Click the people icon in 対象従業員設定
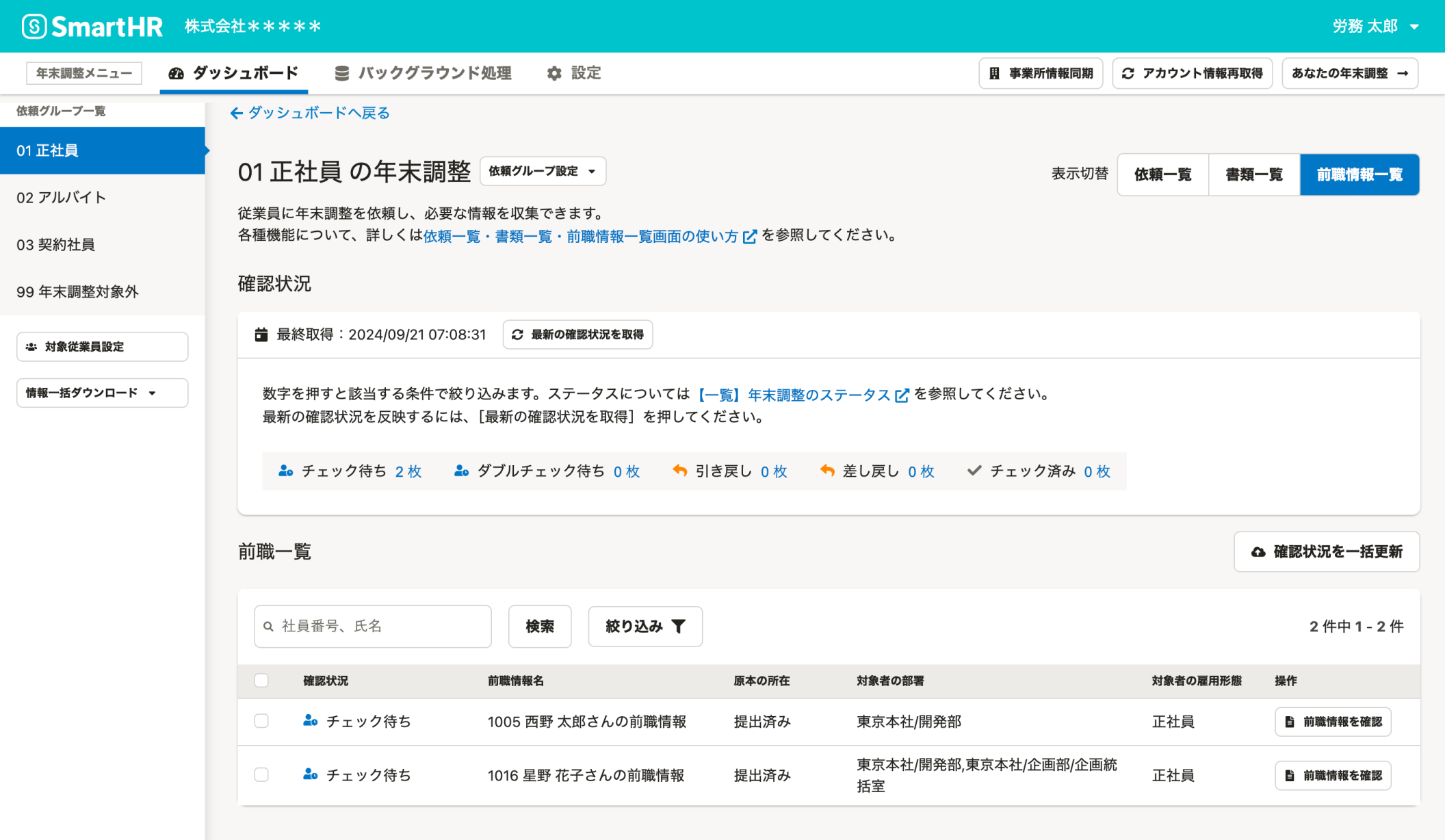The image size is (1445, 840). point(31,347)
